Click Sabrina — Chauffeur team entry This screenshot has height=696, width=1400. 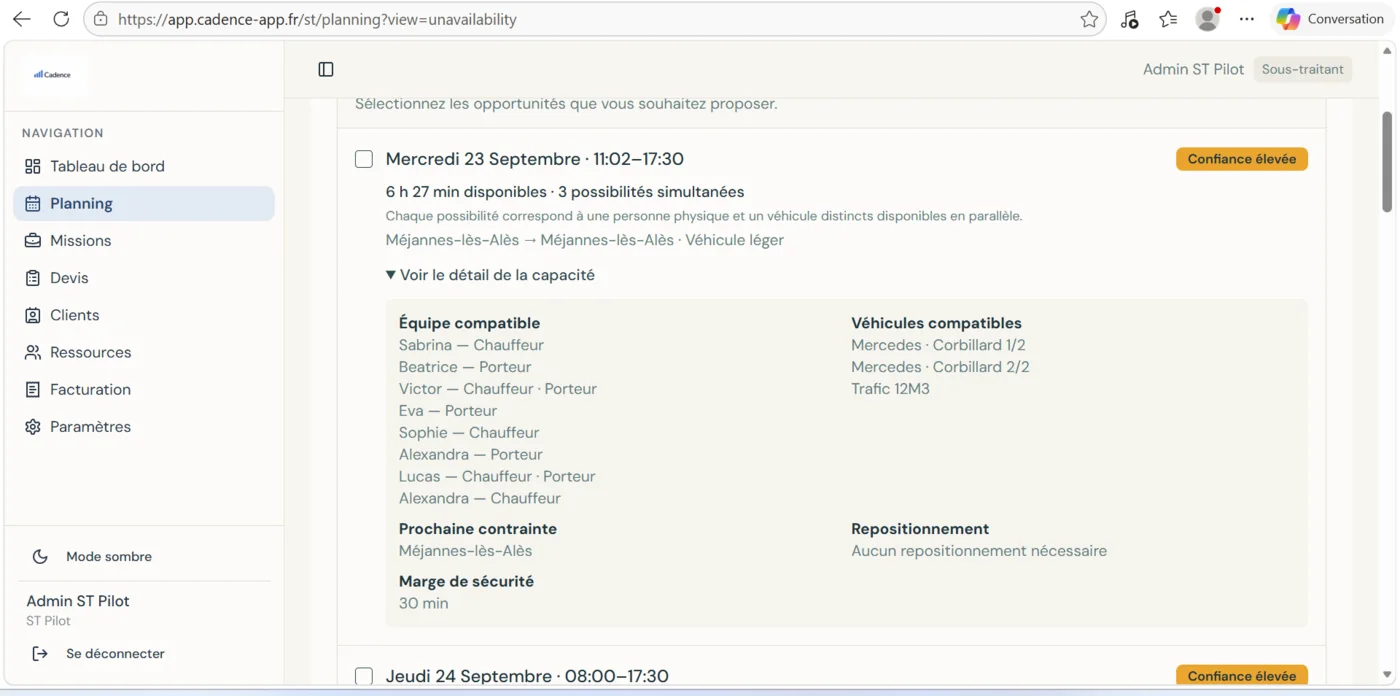coord(471,345)
